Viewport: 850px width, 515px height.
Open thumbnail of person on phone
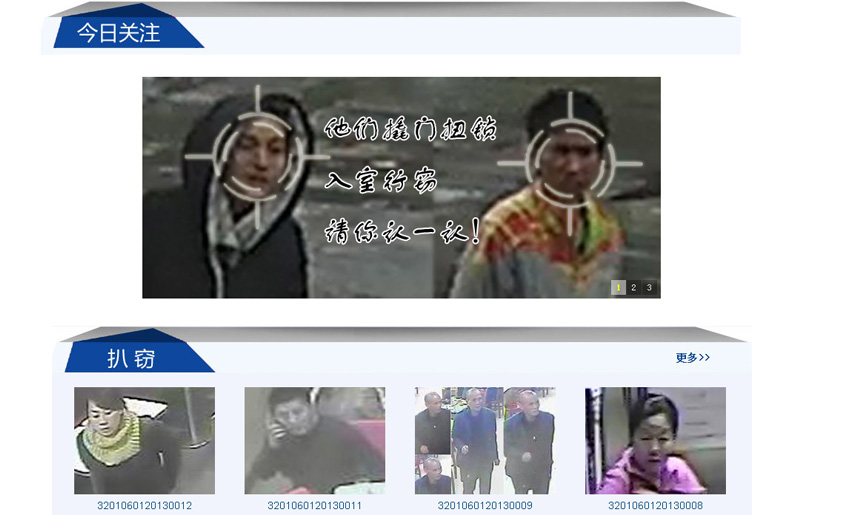[x=314, y=440]
